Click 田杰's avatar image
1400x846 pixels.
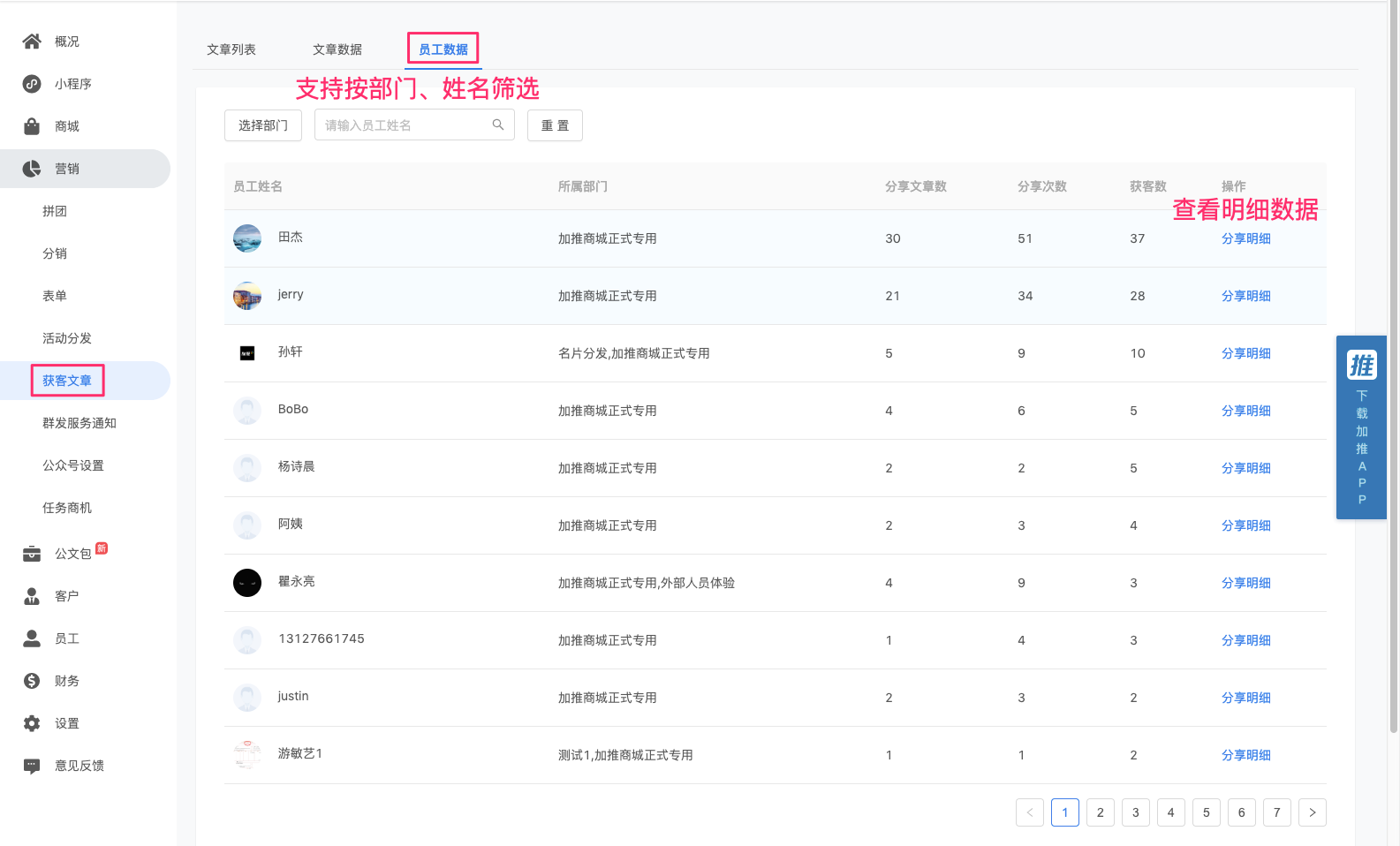[x=247, y=238]
